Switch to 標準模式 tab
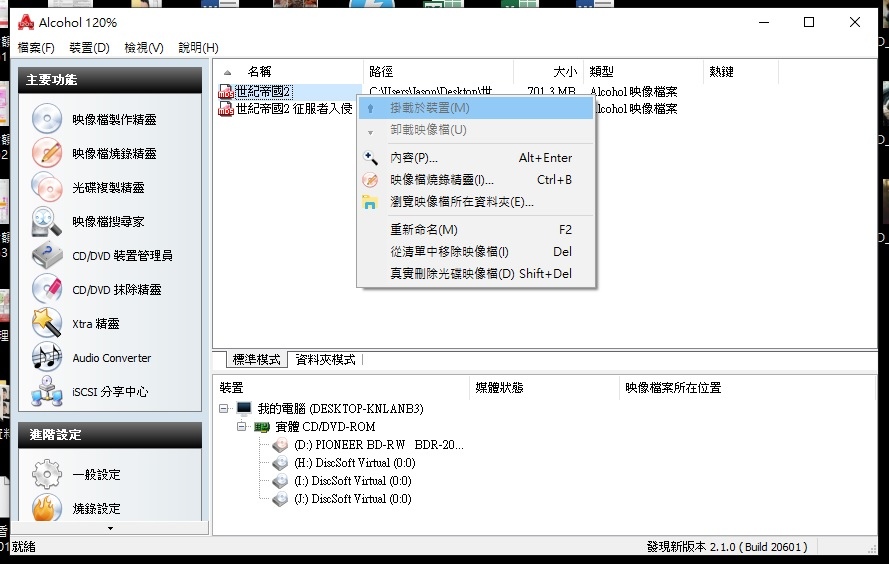The height and width of the screenshot is (564, 889). (x=256, y=360)
